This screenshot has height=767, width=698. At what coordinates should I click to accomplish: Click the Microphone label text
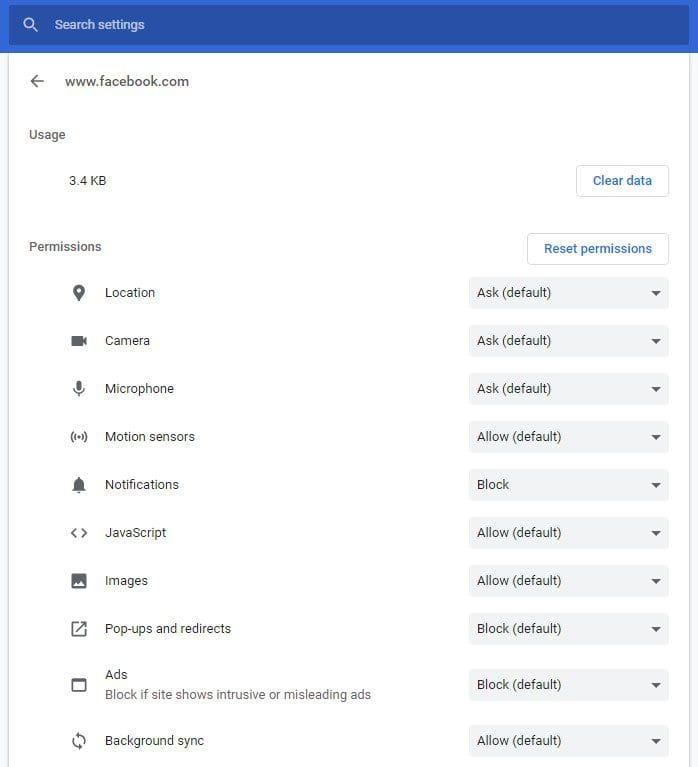pyautogui.click(x=139, y=388)
